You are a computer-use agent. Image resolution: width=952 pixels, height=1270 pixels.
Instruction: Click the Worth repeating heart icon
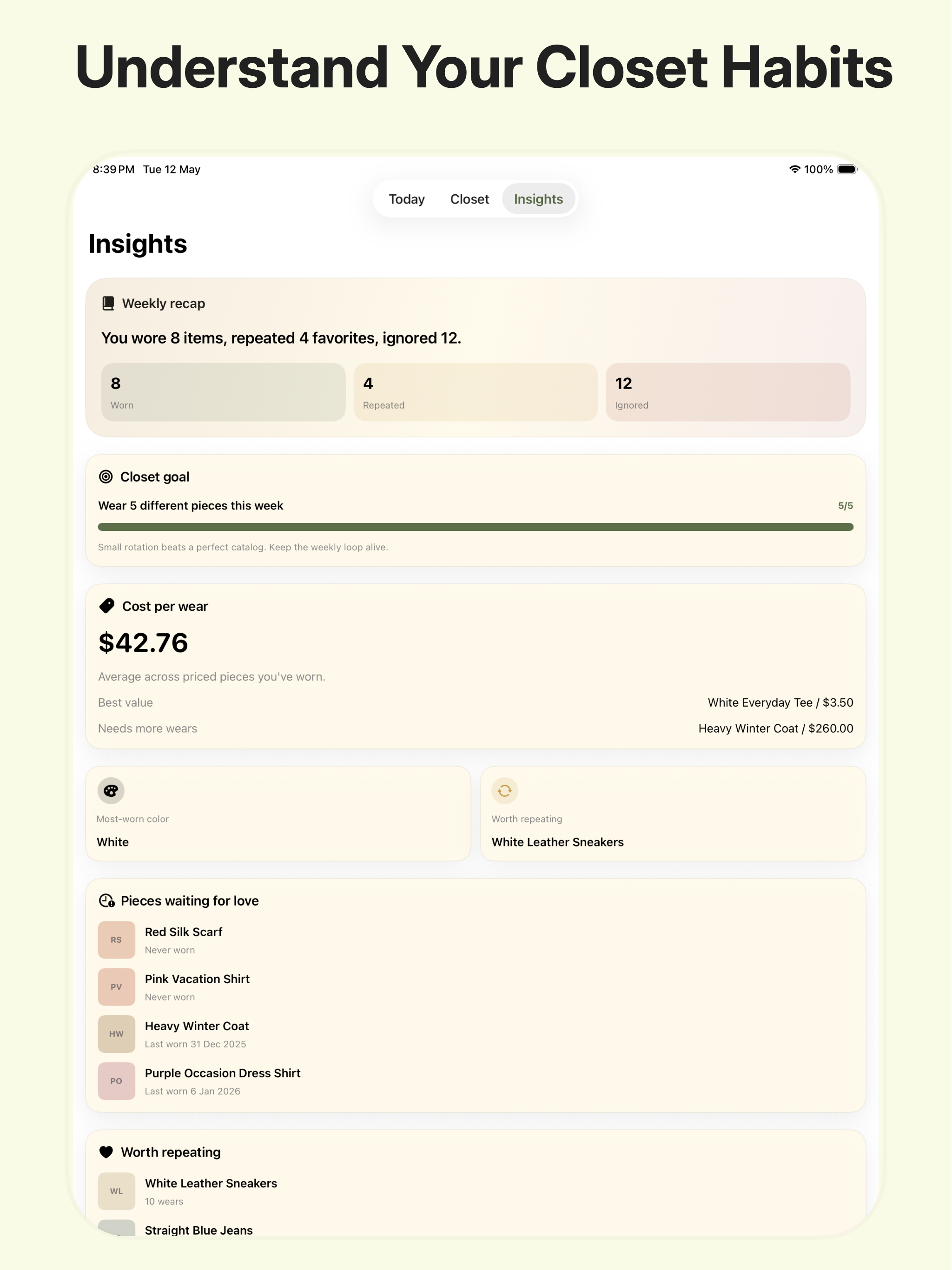tap(106, 1152)
